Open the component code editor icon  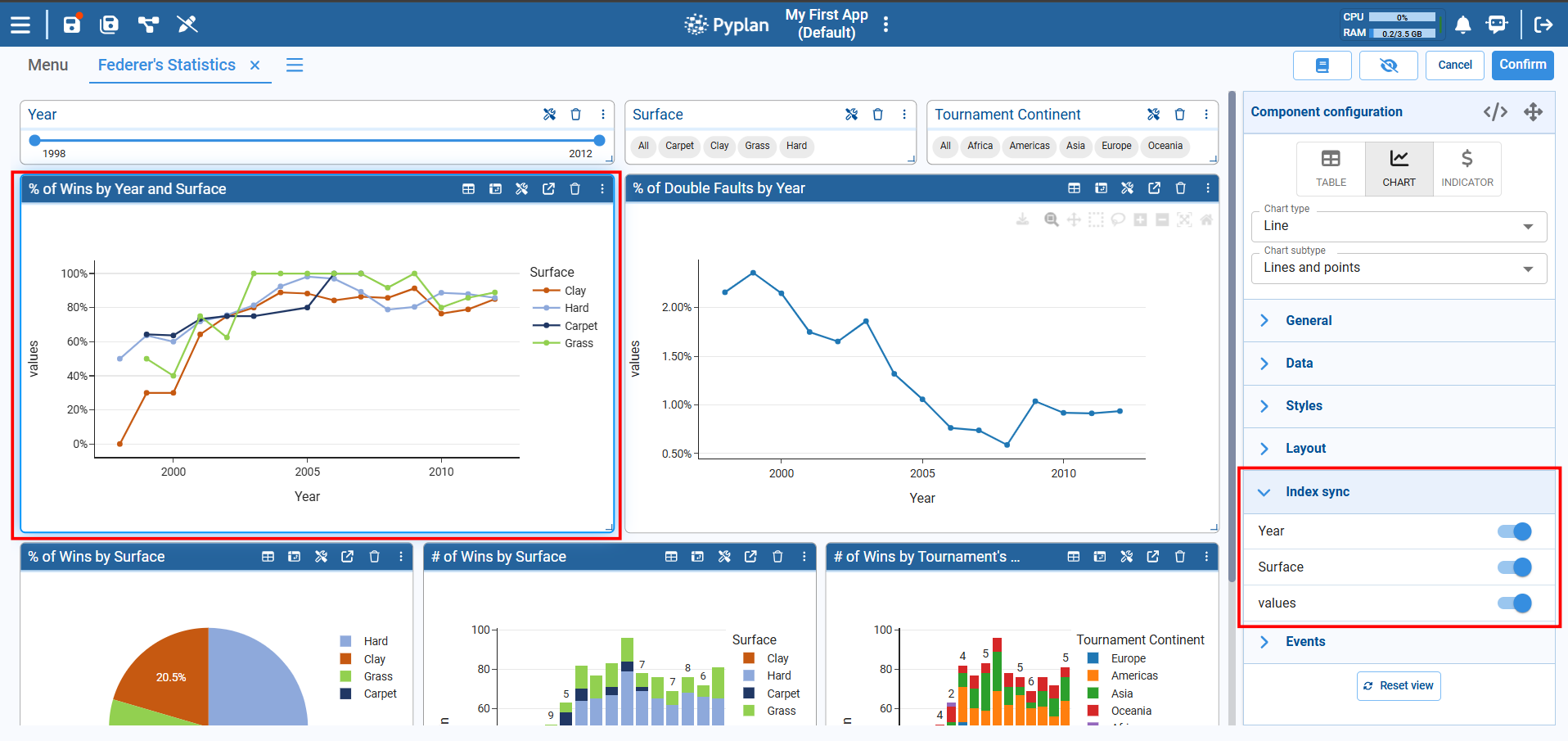tap(1495, 112)
